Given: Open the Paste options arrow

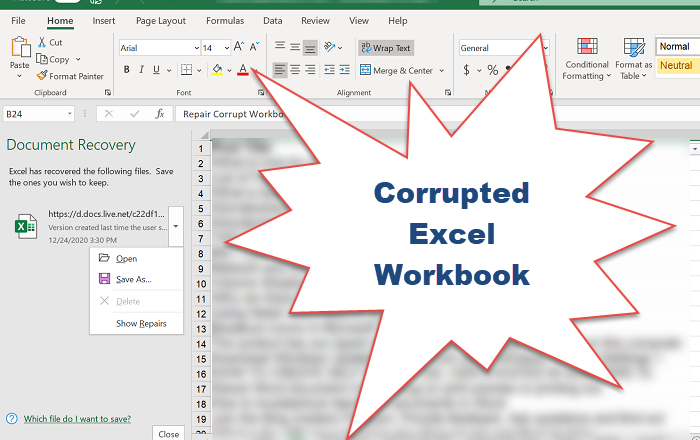Looking at the screenshot, I should click(20, 76).
